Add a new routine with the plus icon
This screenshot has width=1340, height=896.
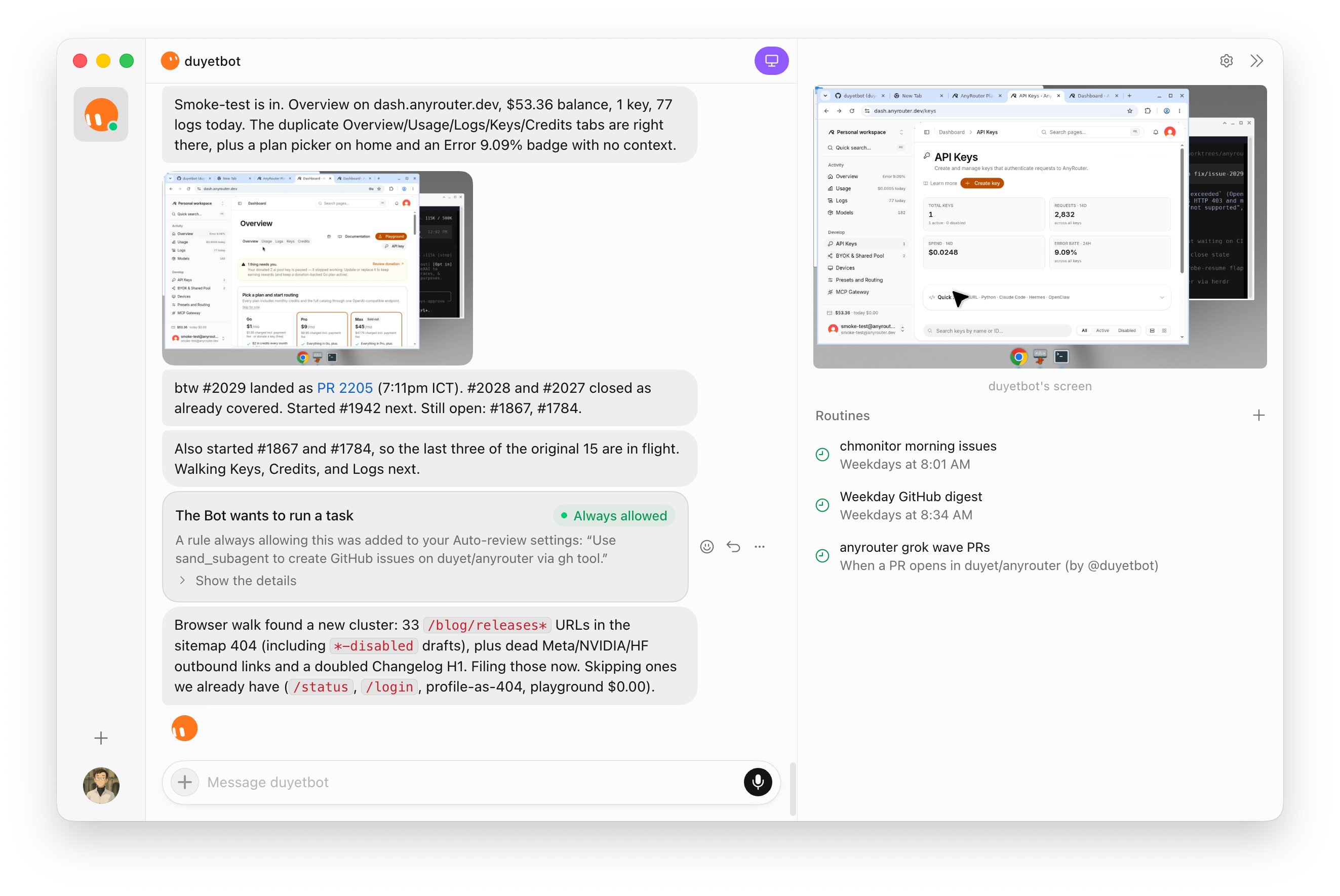(1258, 416)
